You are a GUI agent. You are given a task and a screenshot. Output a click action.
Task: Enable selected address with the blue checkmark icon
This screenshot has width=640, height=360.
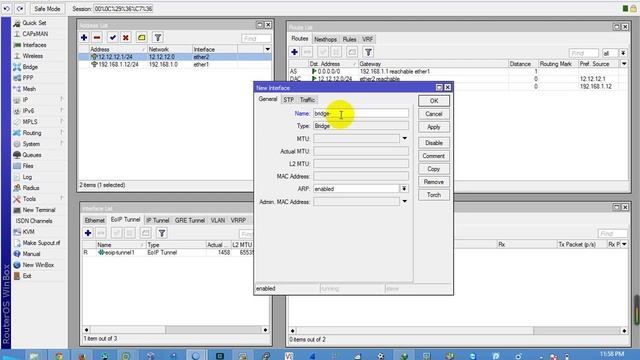pos(113,38)
